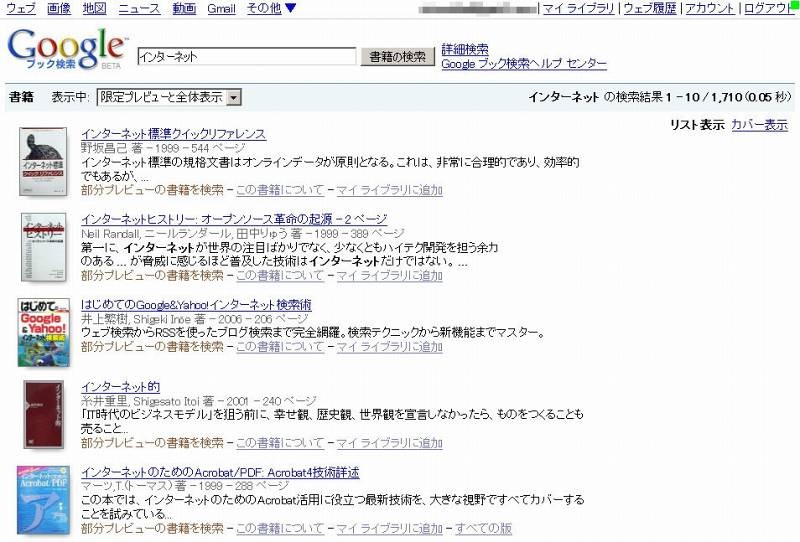Open the インターネットヒストリー cover thumbnail
This screenshot has width=800, height=542.
(x=43, y=247)
